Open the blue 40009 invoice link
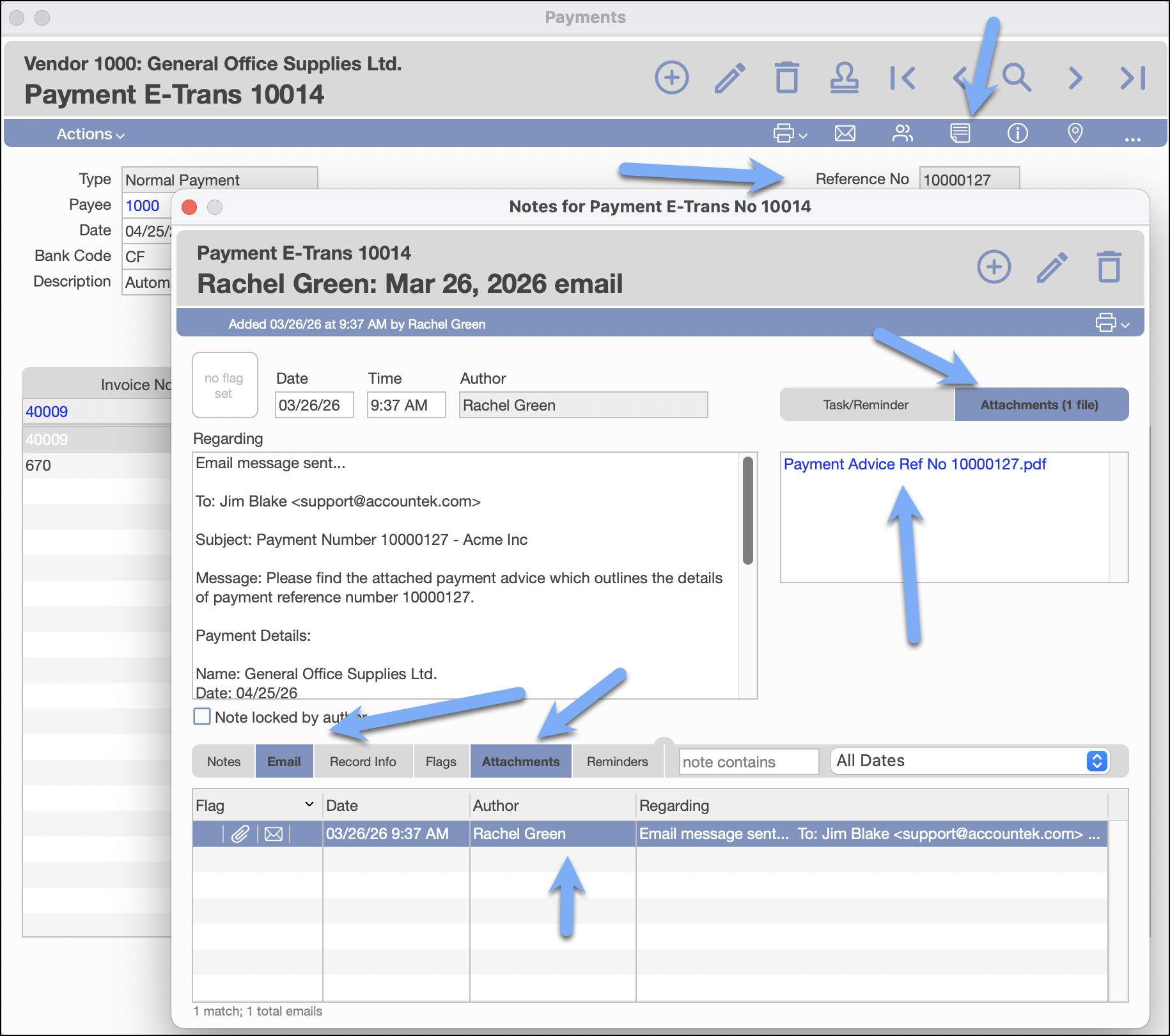This screenshot has height=1036, width=1170. click(47, 412)
